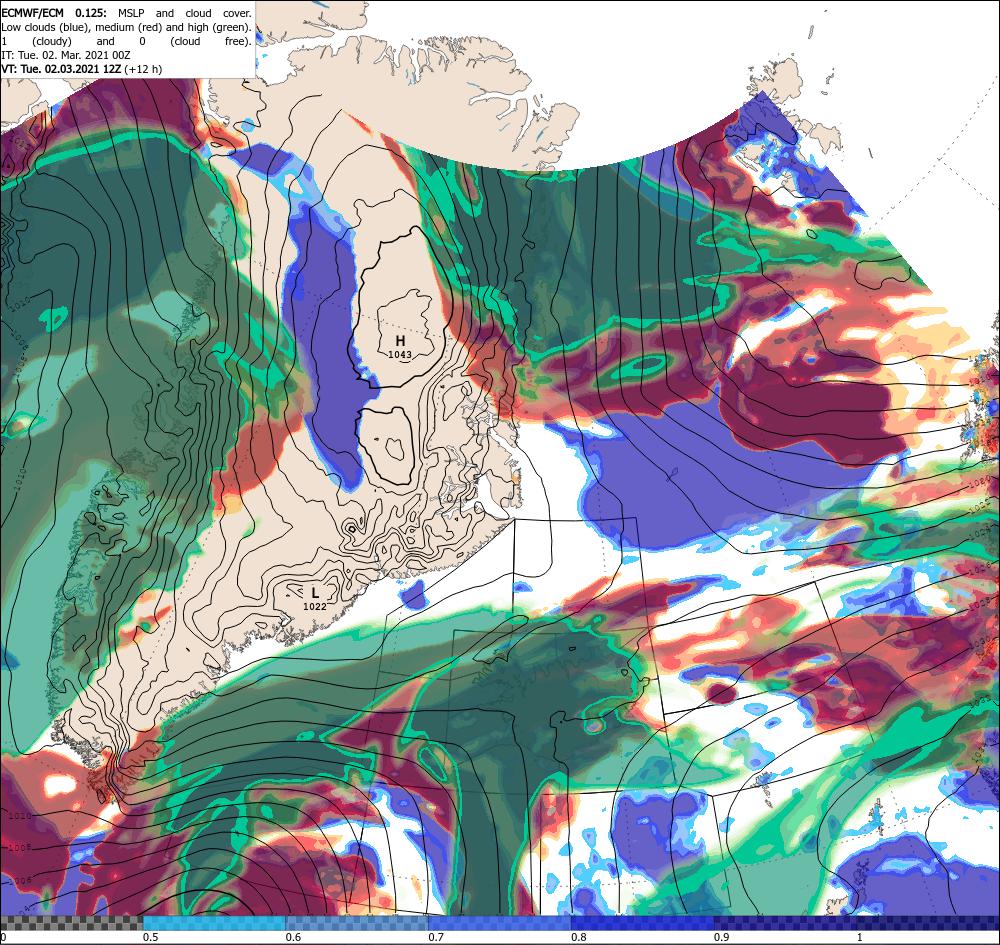Click the 0.8–0.9 dark blue colorbar segment
The width and height of the screenshot is (1000, 945).
(643, 923)
